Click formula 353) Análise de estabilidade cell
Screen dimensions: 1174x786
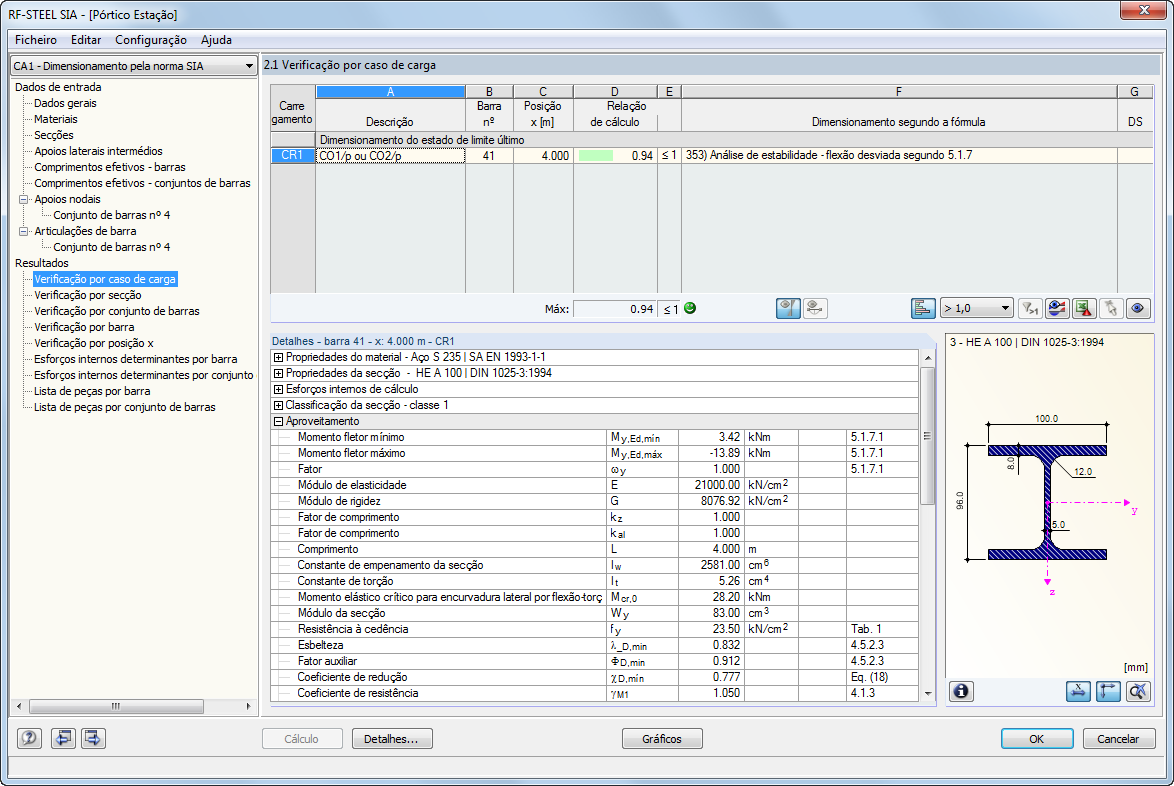[898, 156]
